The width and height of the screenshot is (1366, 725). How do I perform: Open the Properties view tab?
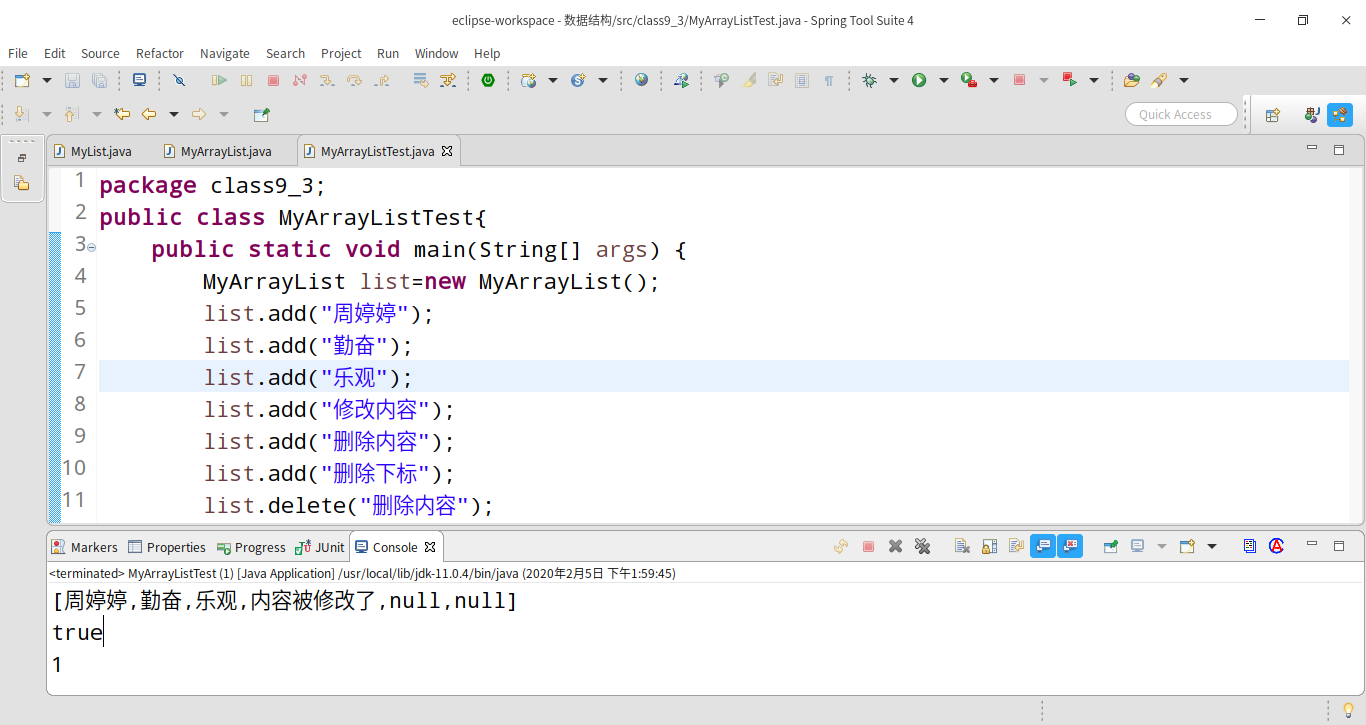pos(167,547)
